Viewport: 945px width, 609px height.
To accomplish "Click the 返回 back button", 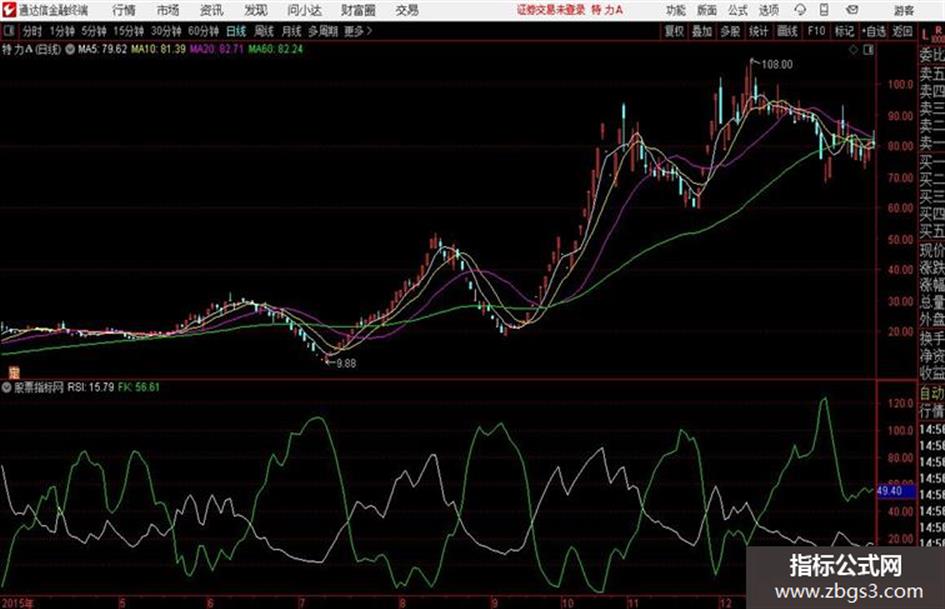I will [x=902, y=31].
